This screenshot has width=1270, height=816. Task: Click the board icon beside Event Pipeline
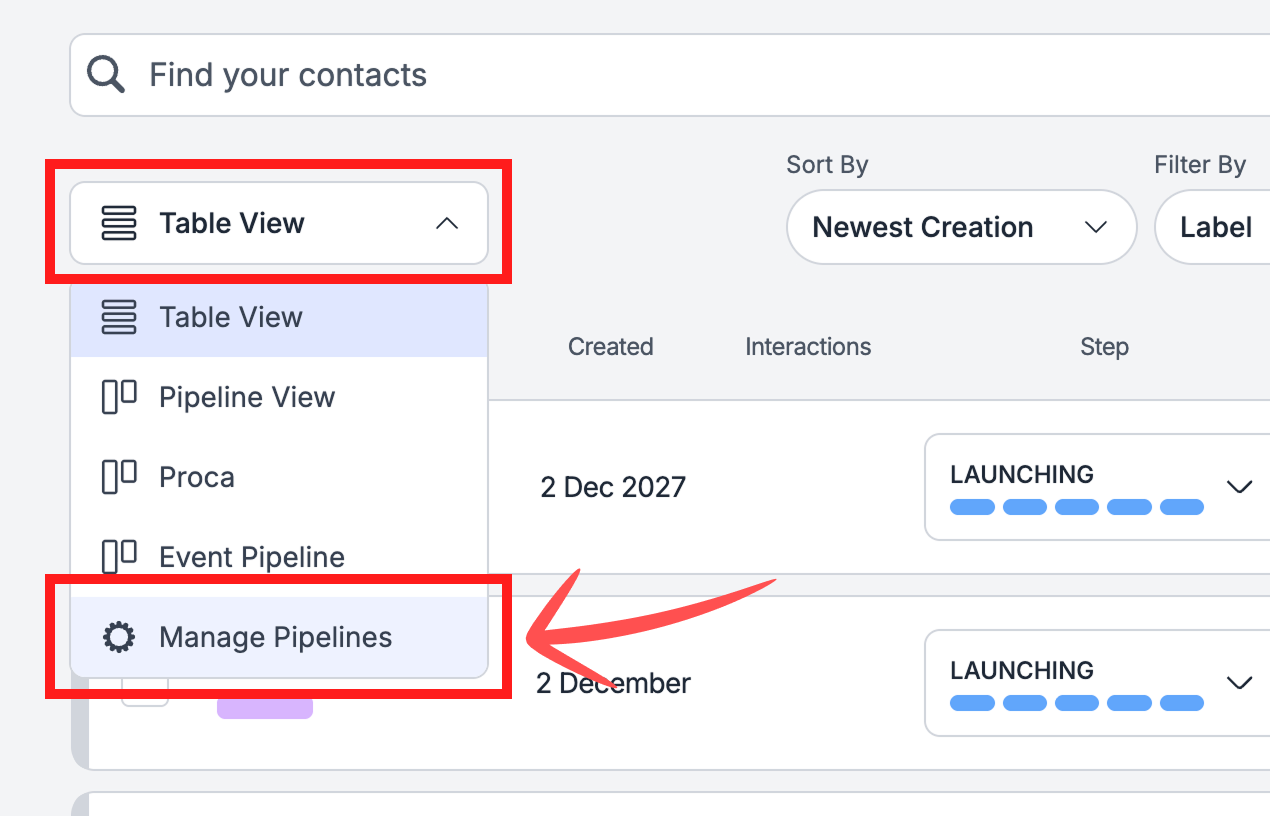(x=119, y=556)
